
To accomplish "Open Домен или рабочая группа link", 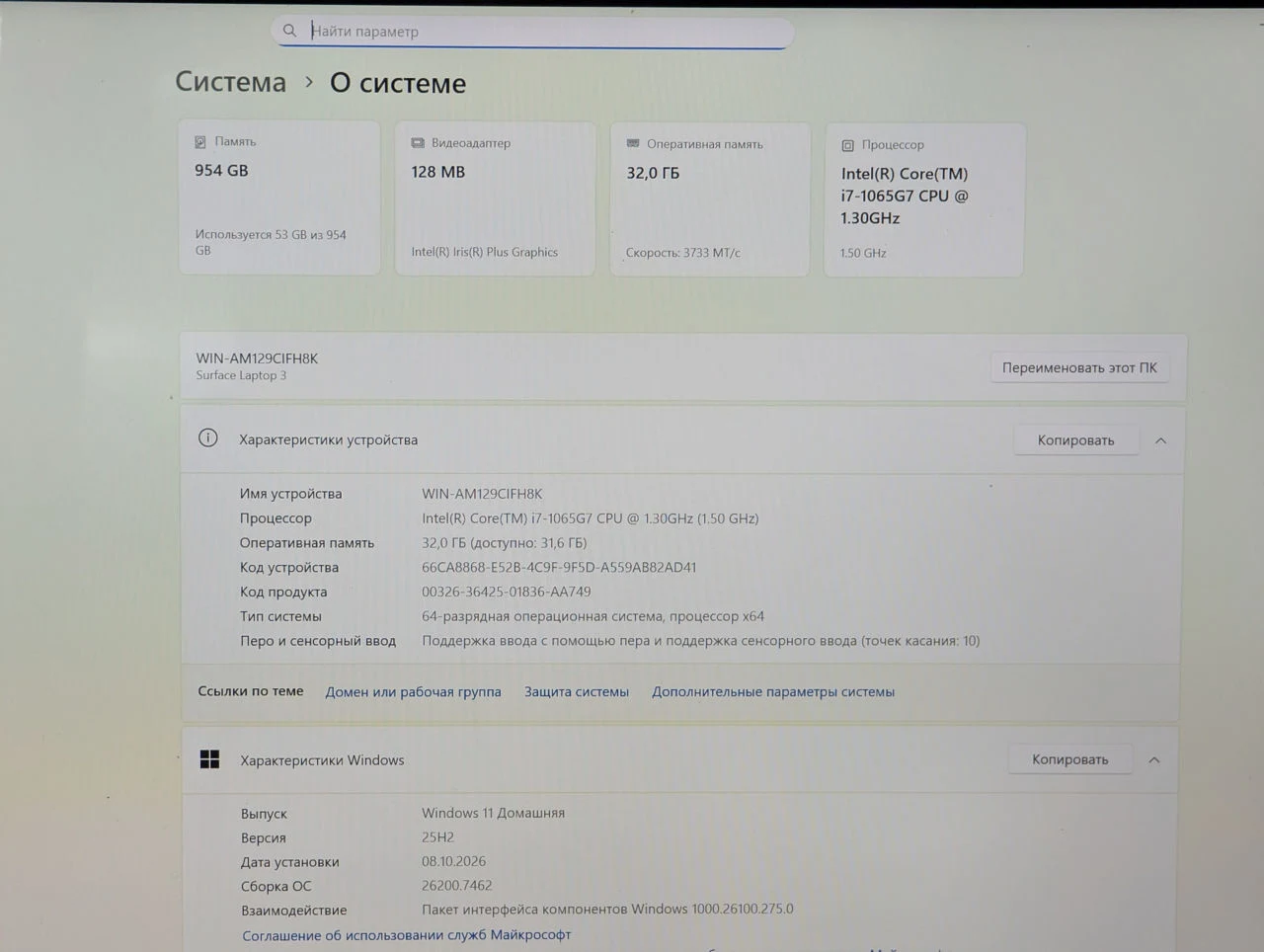I will tap(413, 691).
